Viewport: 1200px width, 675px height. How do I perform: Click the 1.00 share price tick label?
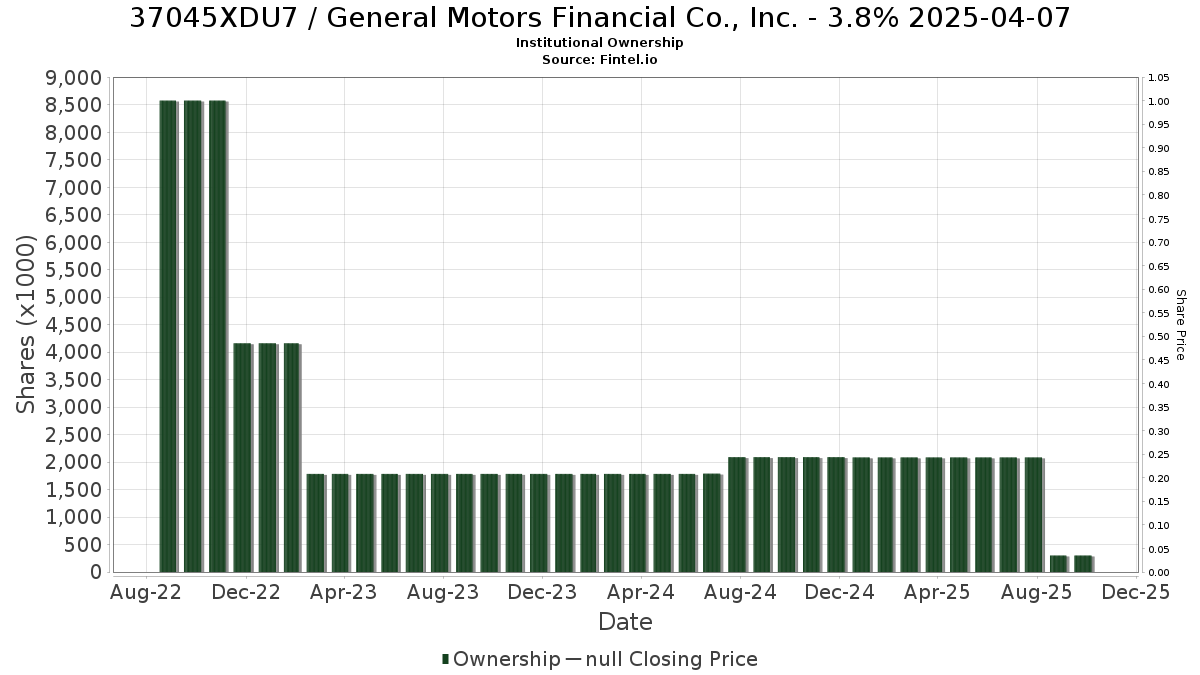point(1159,102)
